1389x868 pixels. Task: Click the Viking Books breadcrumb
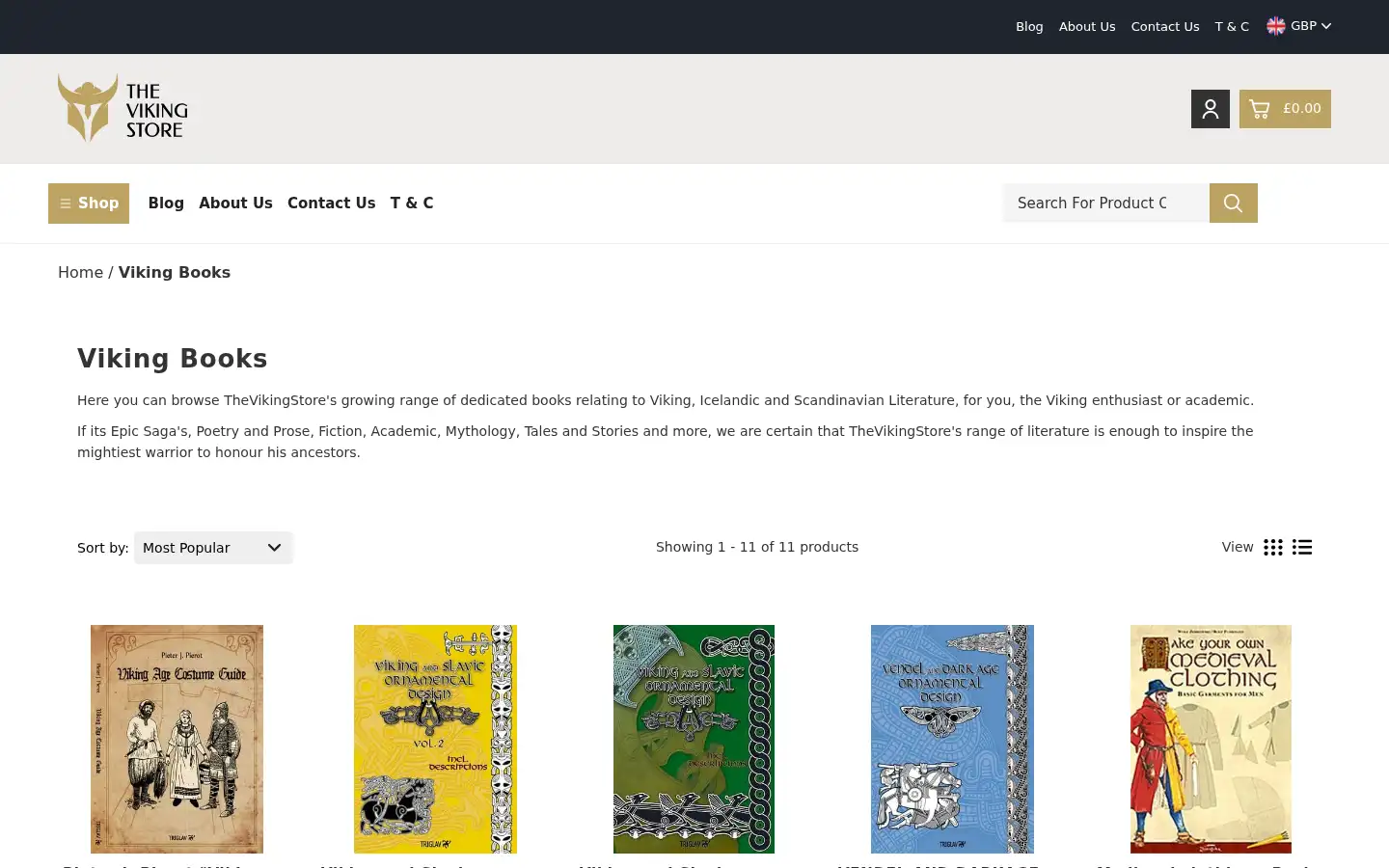click(175, 273)
